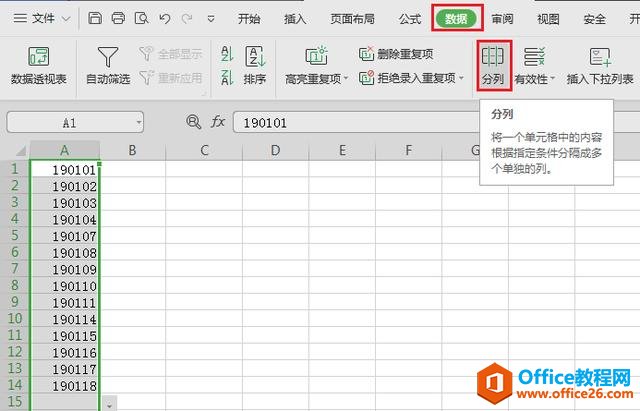The width and height of the screenshot is (640, 411).
Task: Select column A header
Action: (65, 150)
